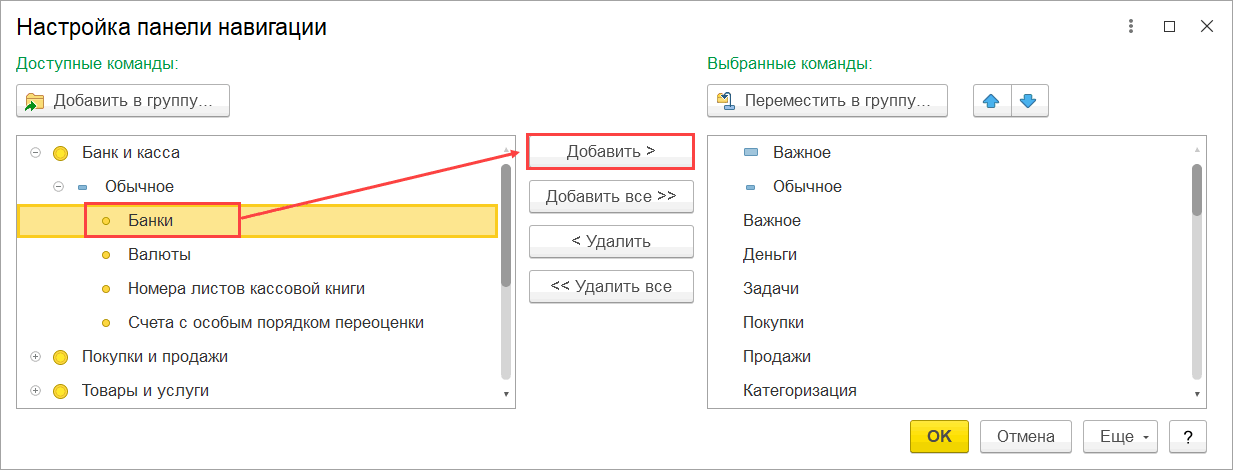Select Номера листов кассовой книги item
The width and height of the screenshot is (1233, 470).
click(246, 289)
